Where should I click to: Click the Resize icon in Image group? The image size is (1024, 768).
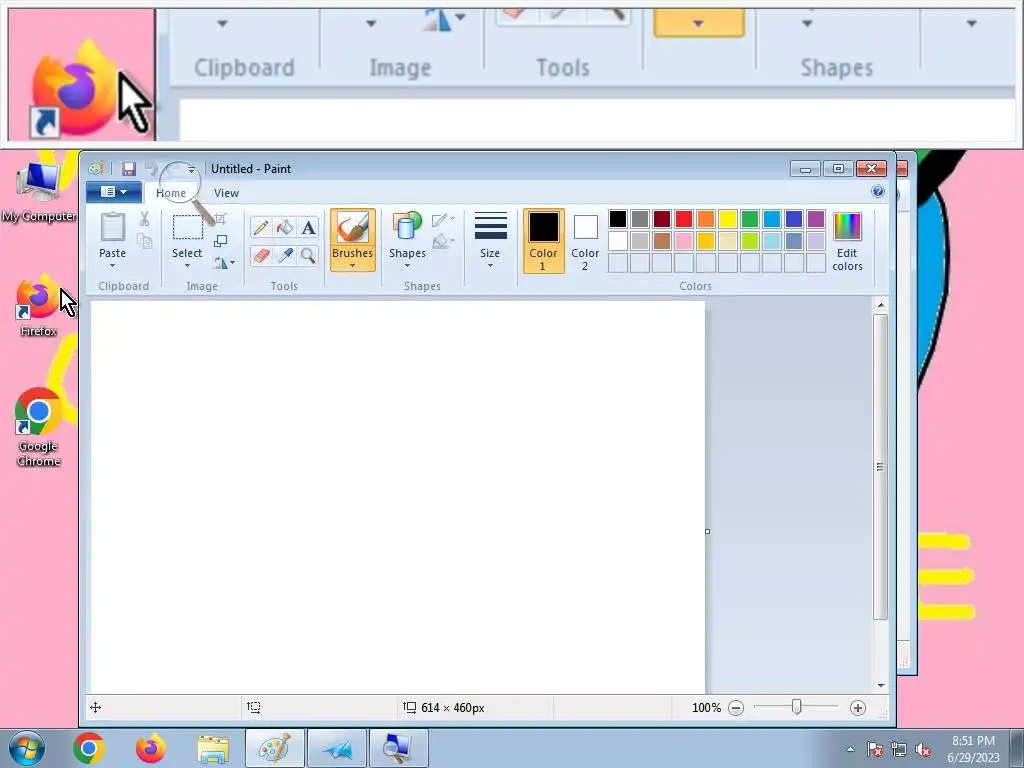(x=221, y=241)
